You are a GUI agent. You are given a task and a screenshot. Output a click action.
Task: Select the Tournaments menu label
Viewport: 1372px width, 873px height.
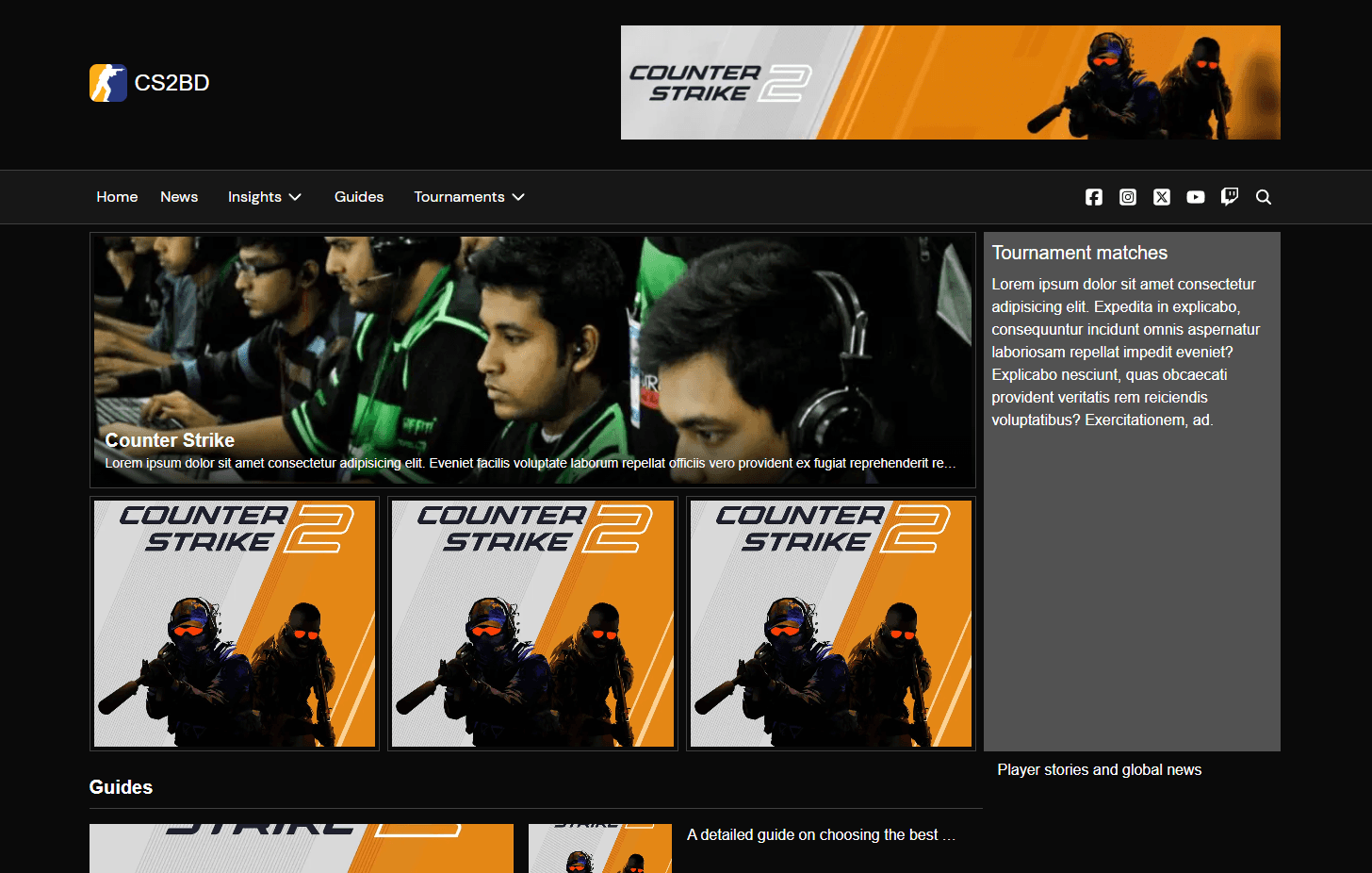pyautogui.click(x=459, y=197)
